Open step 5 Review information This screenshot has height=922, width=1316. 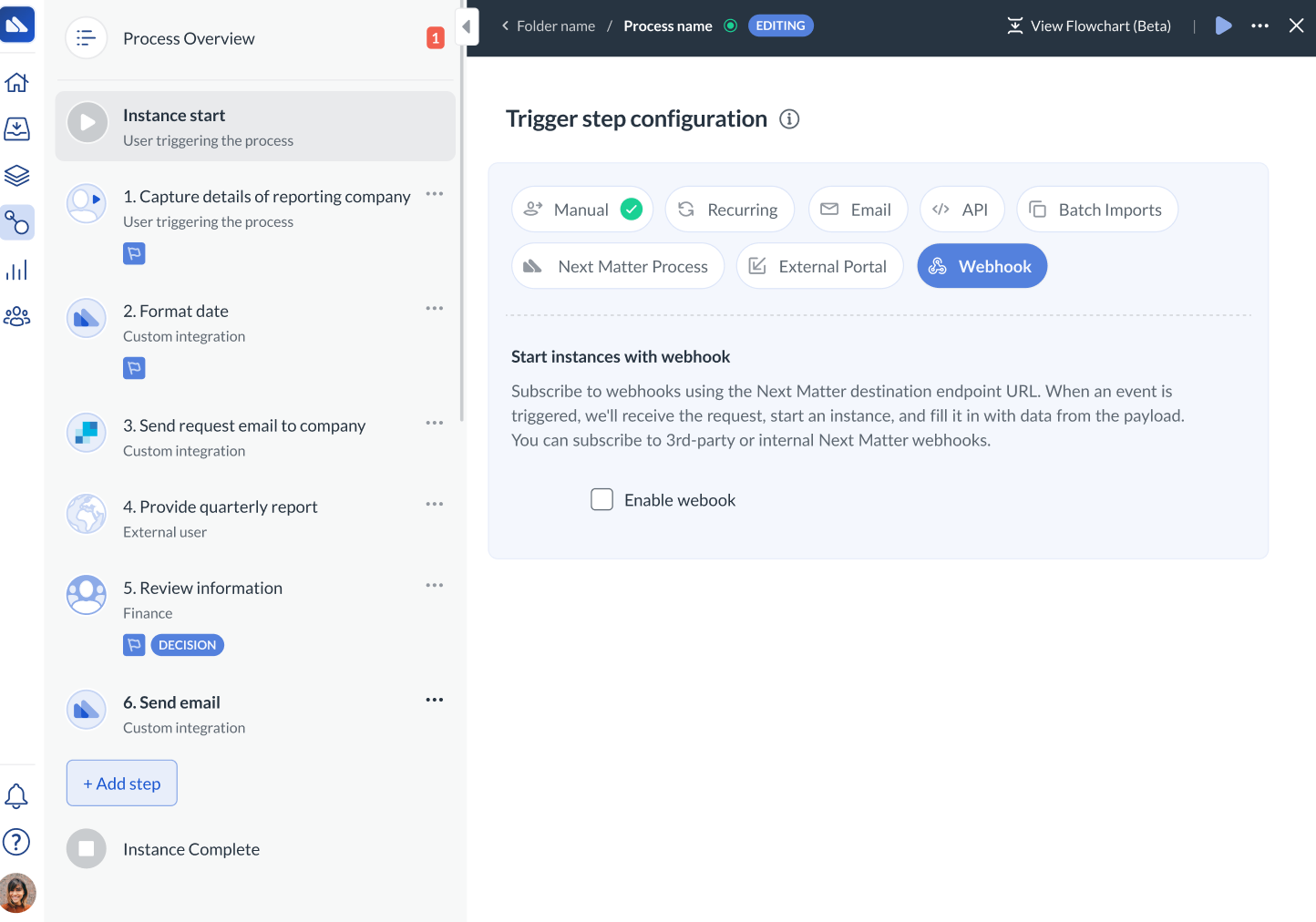point(203,588)
